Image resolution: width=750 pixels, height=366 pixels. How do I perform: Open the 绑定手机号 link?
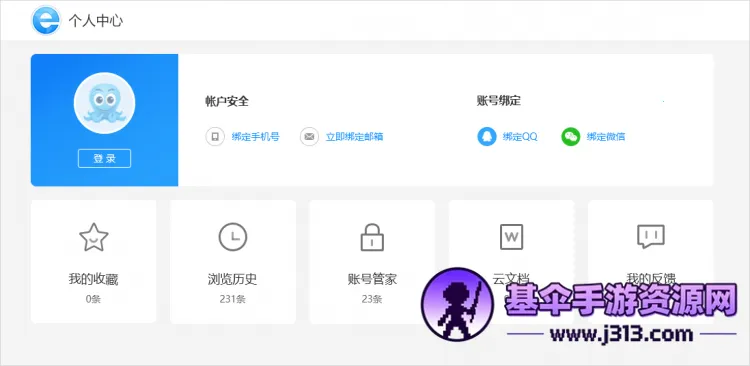[x=255, y=137]
